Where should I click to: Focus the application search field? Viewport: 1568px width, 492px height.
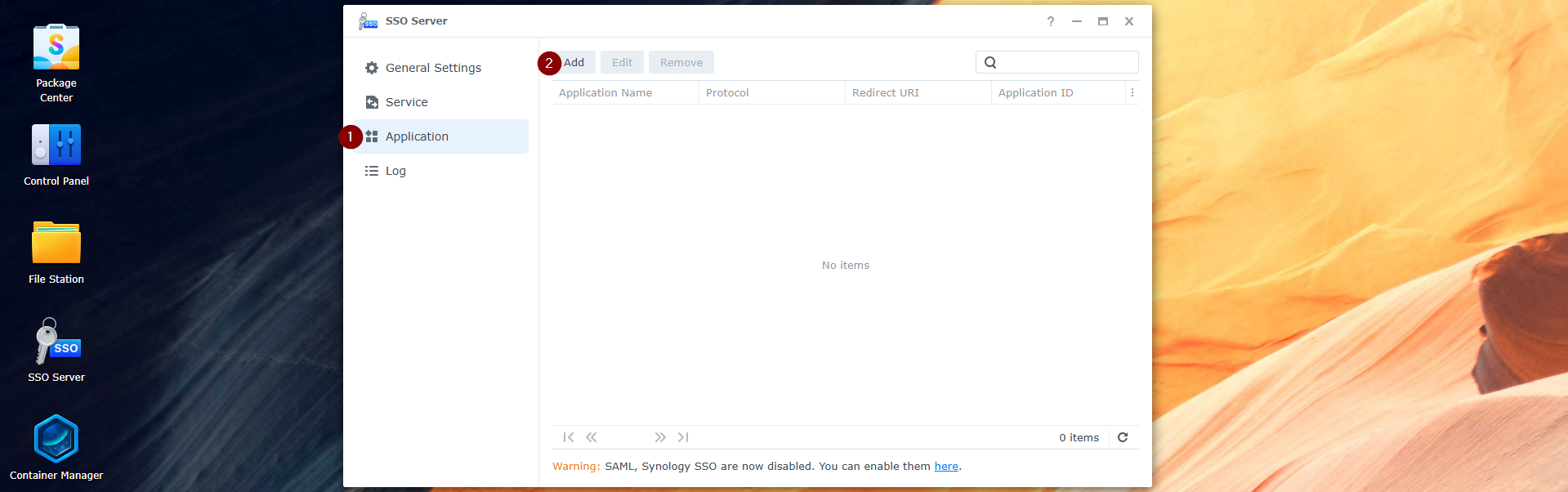[1065, 63]
